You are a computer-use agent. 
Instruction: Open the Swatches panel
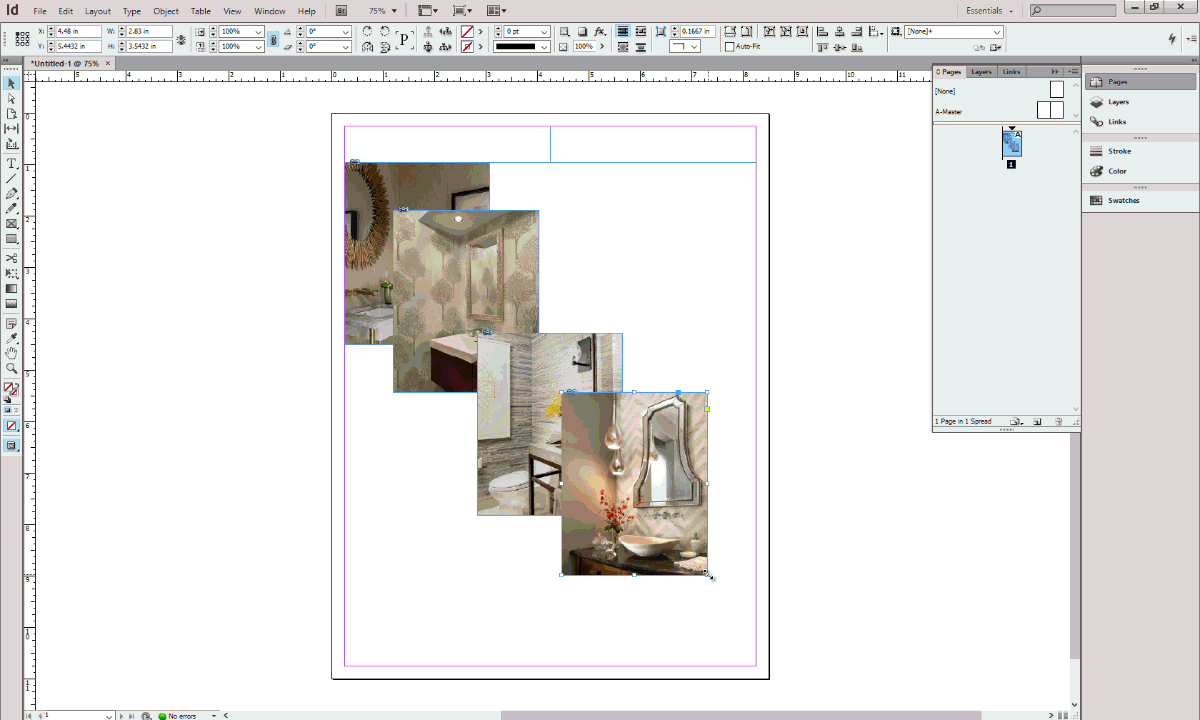1123,200
